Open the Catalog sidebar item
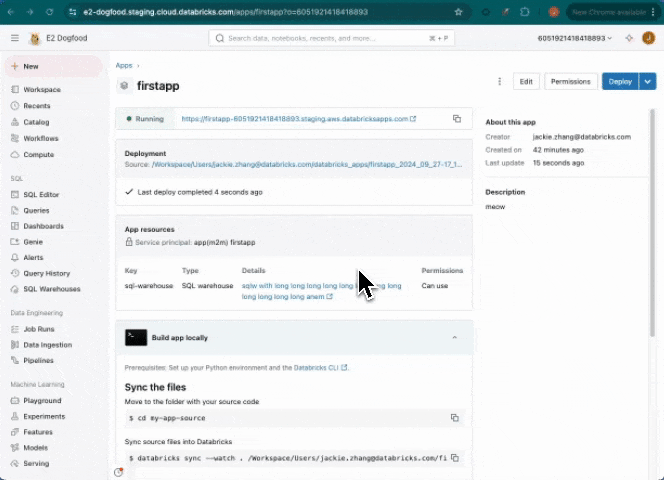Viewport: 664px width, 480px height. point(36,122)
